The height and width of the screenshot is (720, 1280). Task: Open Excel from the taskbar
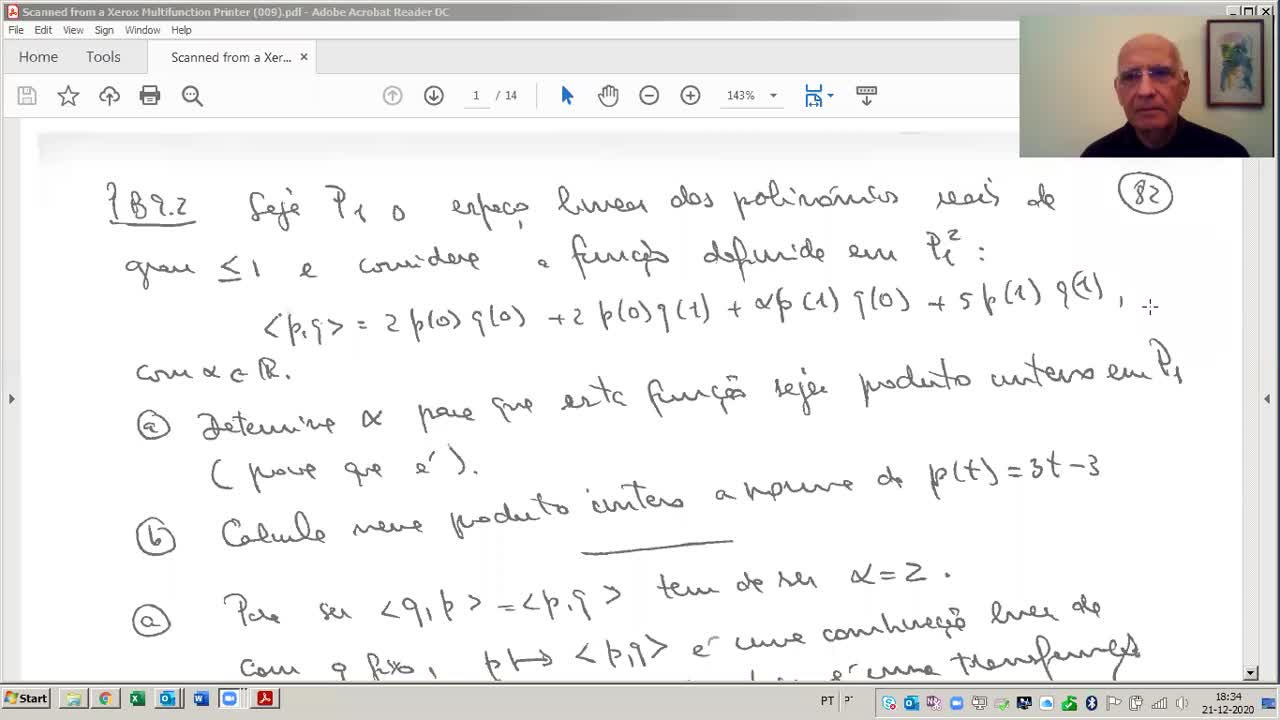[x=137, y=699]
